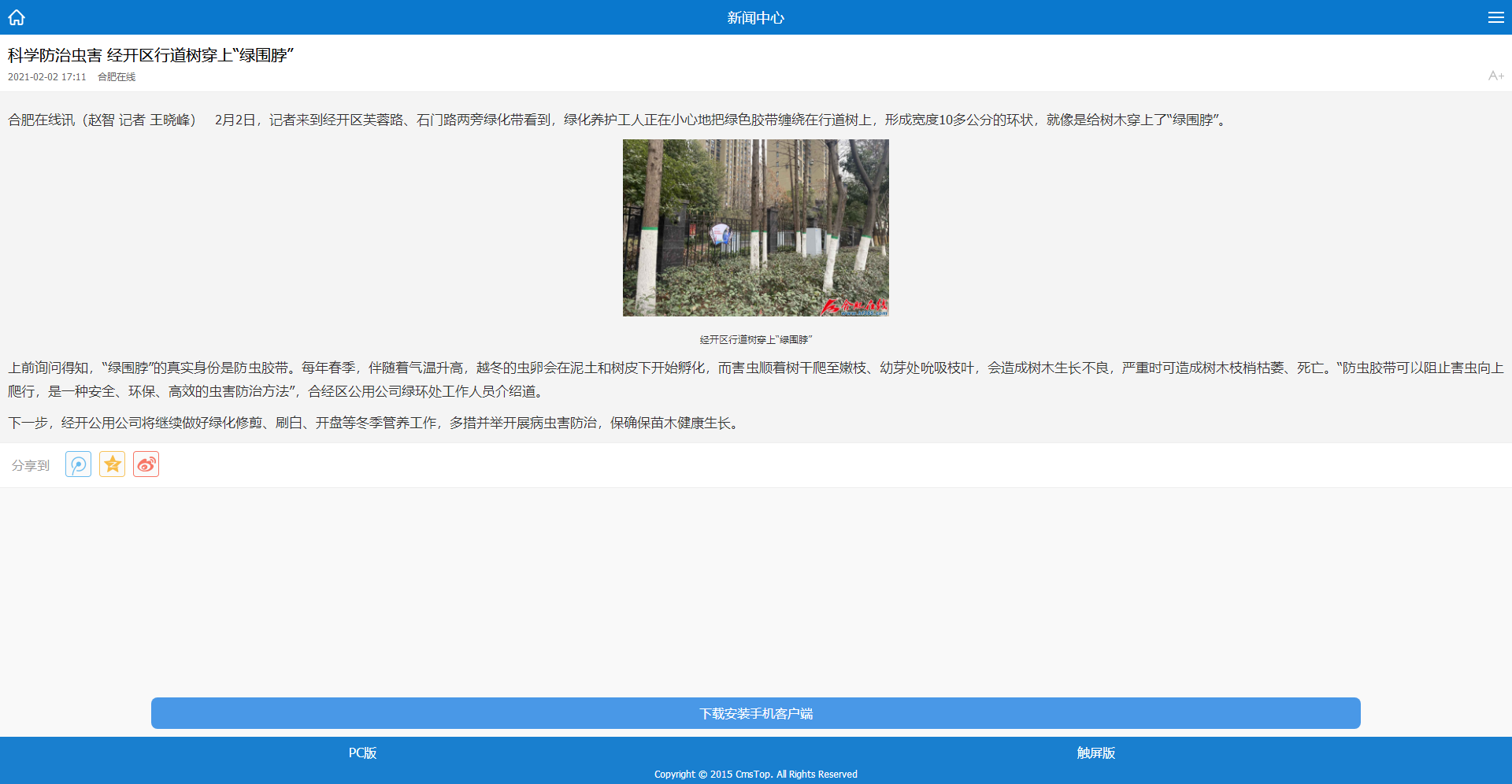Click the final paragraph starting 下一步
This screenshot has height=784, width=1512.
375,423
